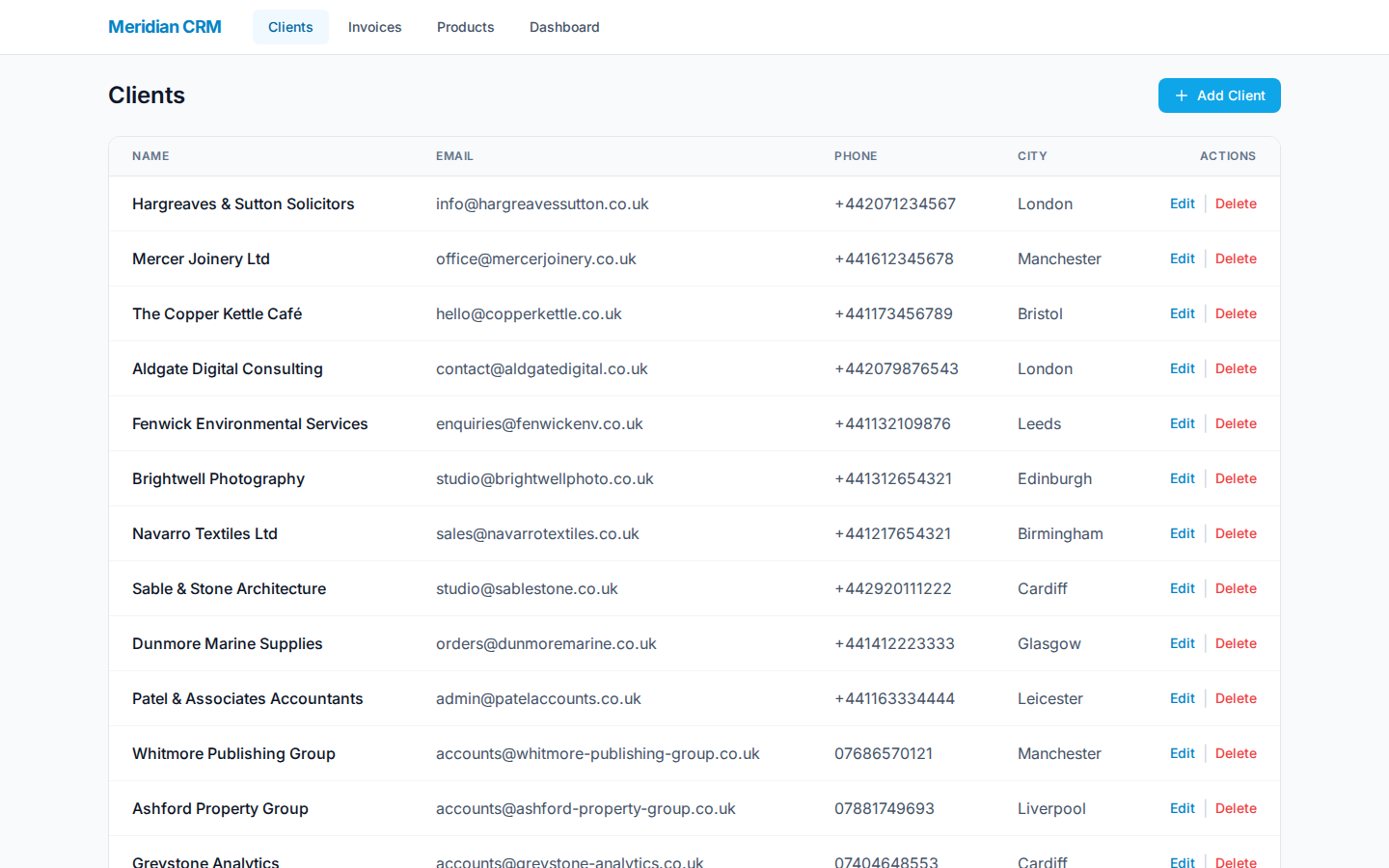This screenshot has height=868, width=1389.
Task: Click the plus icon in Add Client
Action: pyautogui.click(x=1181, y=95)
